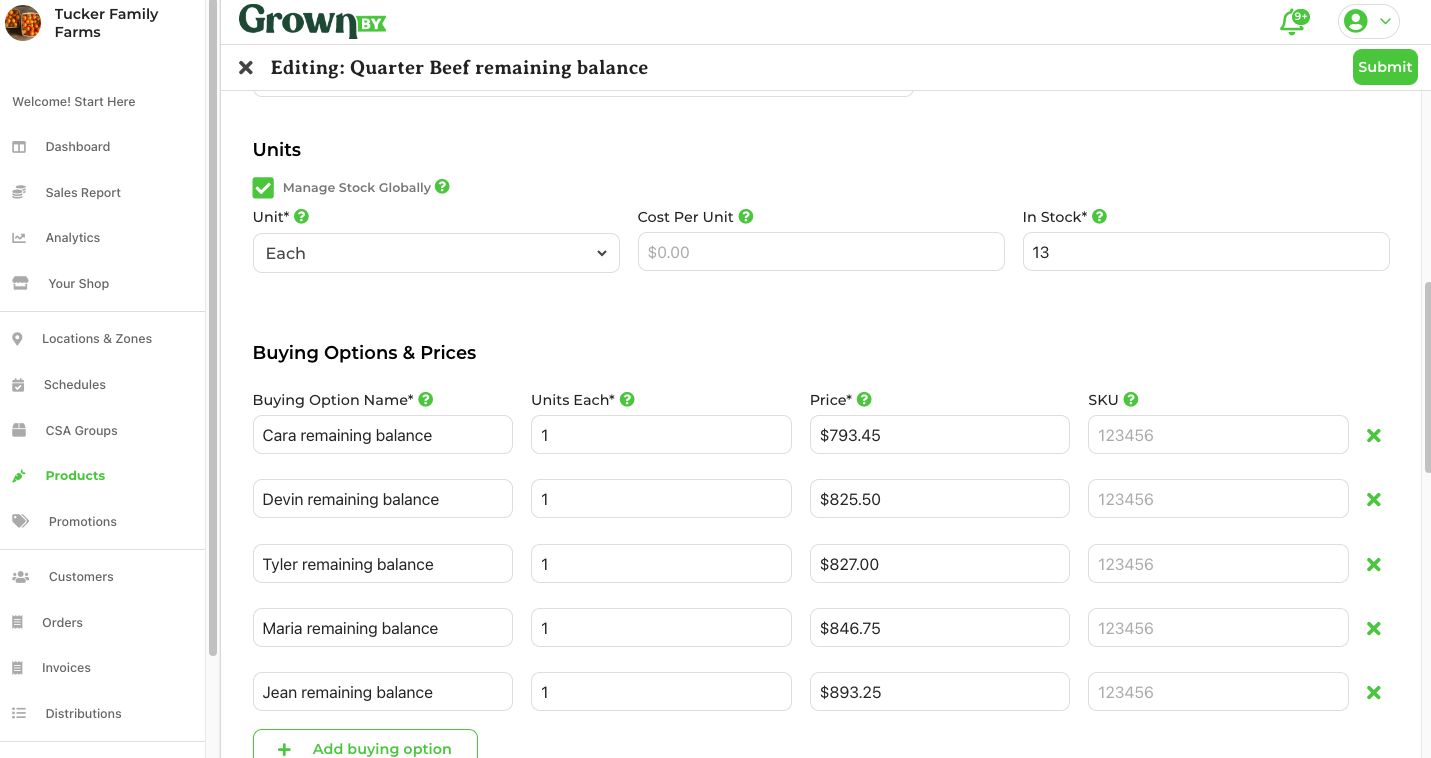Open Your Shop in sidebar
This screenshot has width=1431, height=758.
click(78, 283)
